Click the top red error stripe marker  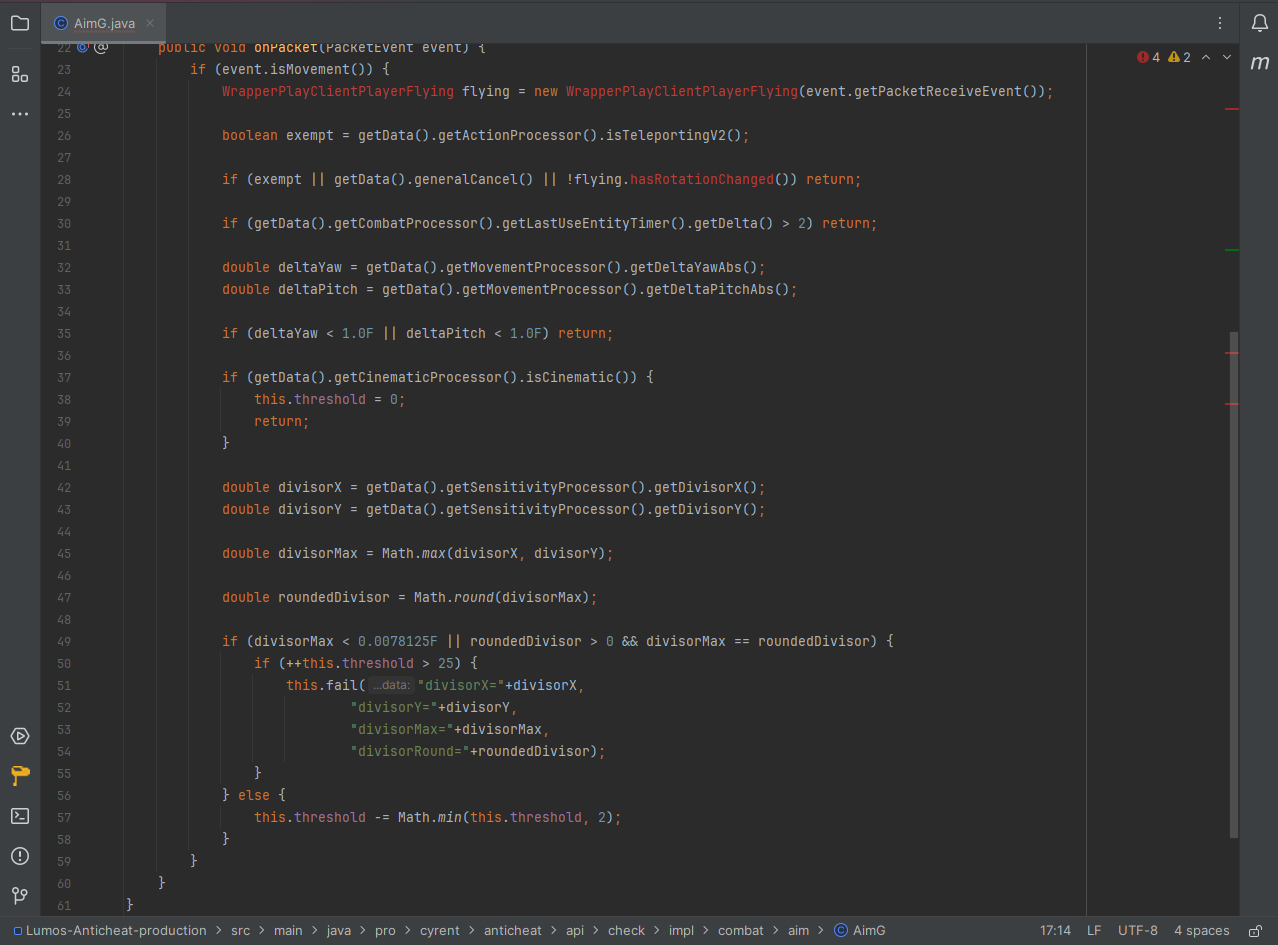(1232, 108)
